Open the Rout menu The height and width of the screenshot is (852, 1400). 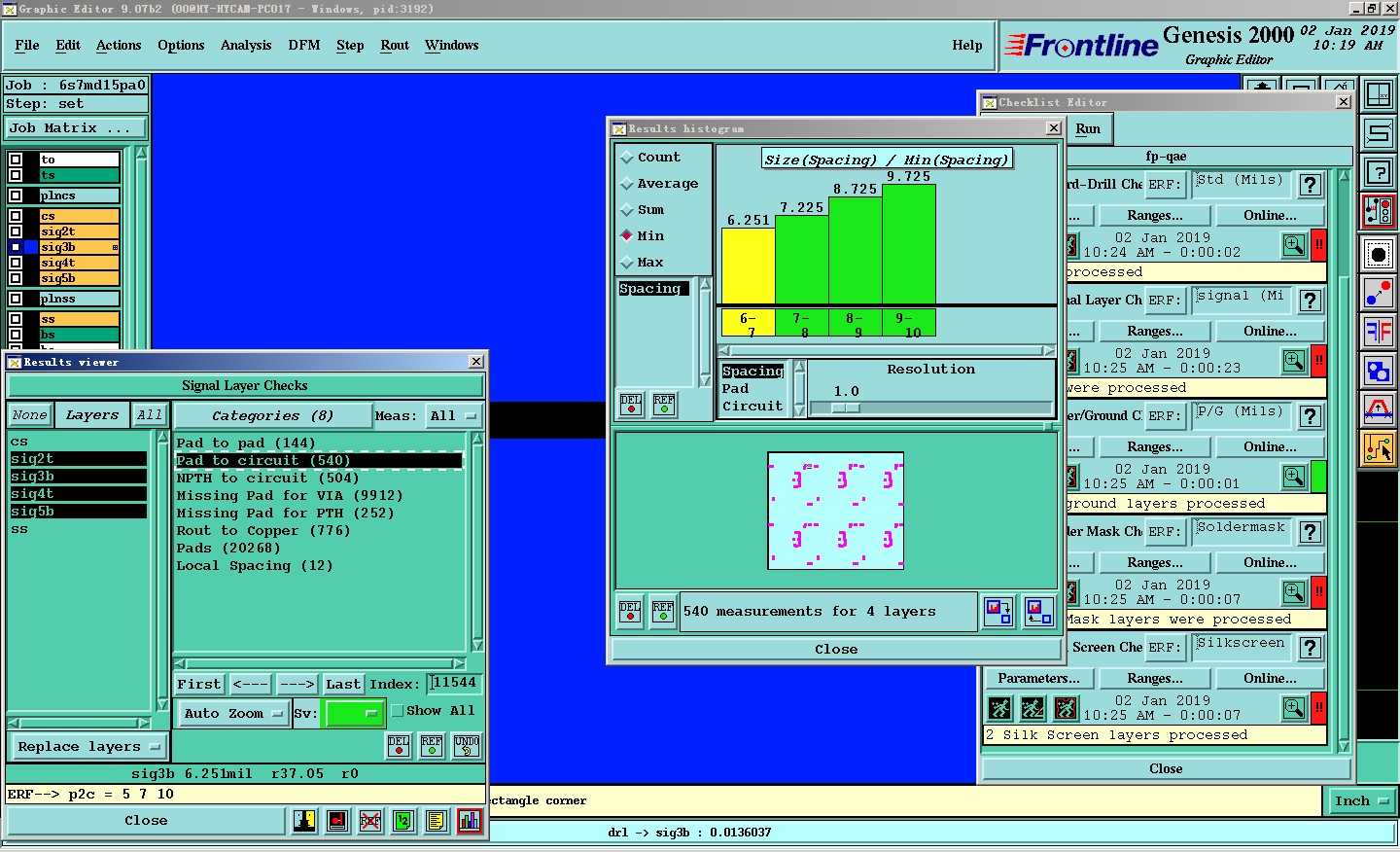(395, 46)
